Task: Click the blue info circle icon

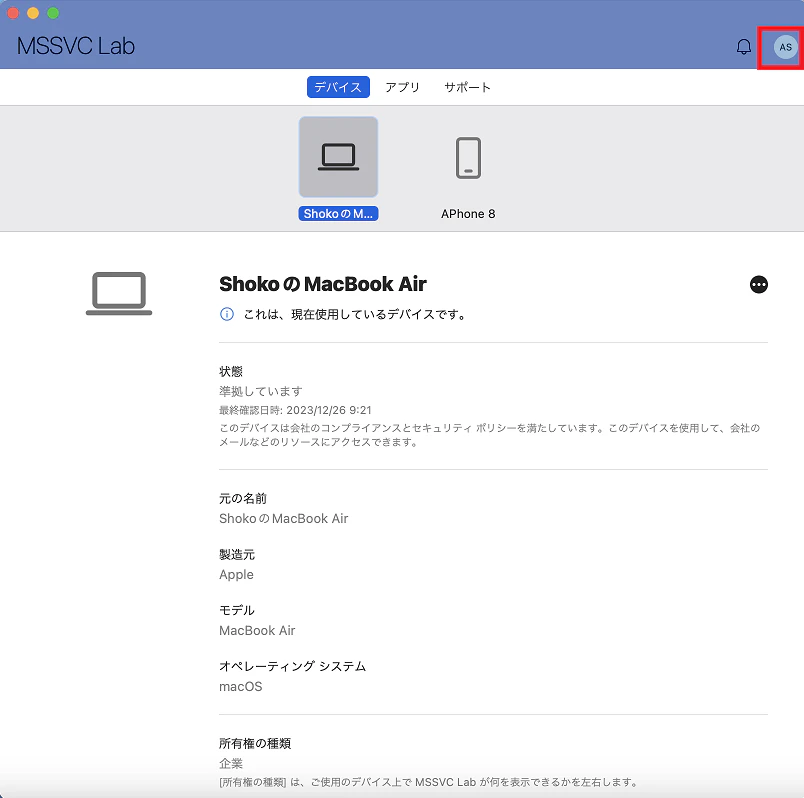Action: point(227,314)
